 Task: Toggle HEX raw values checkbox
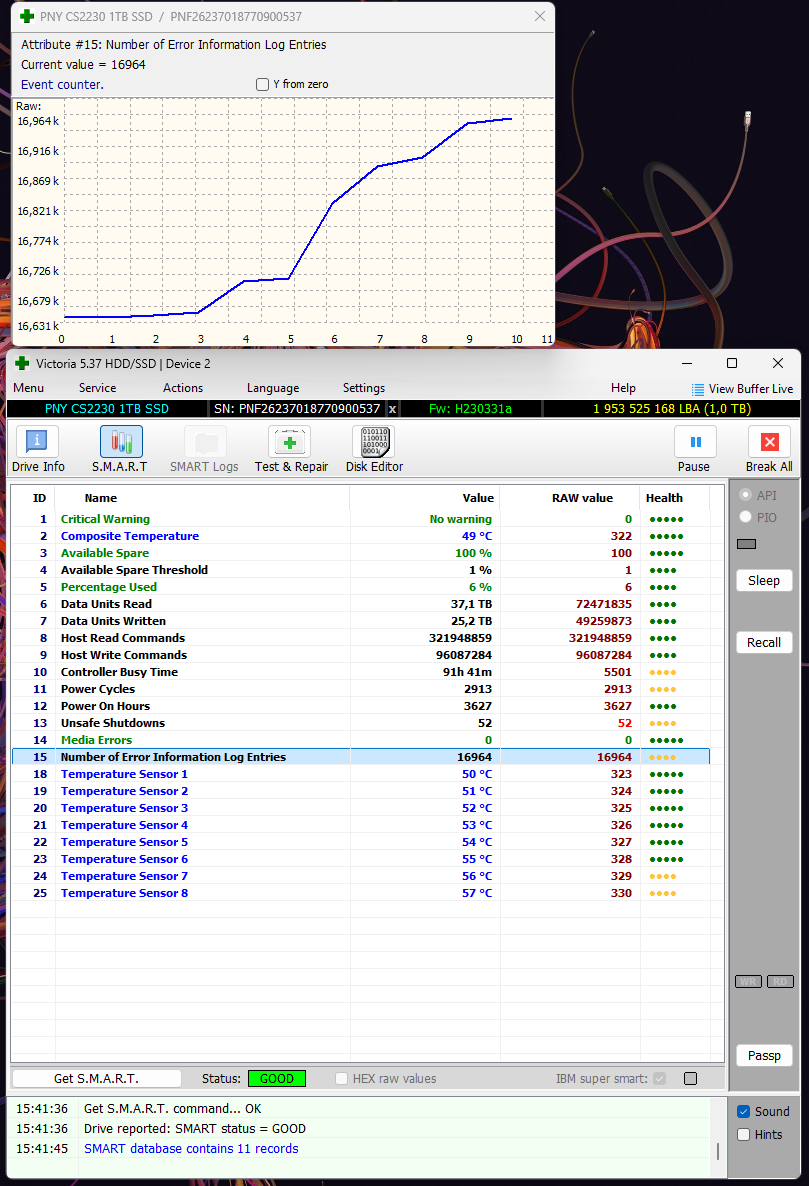[342, 1079]
